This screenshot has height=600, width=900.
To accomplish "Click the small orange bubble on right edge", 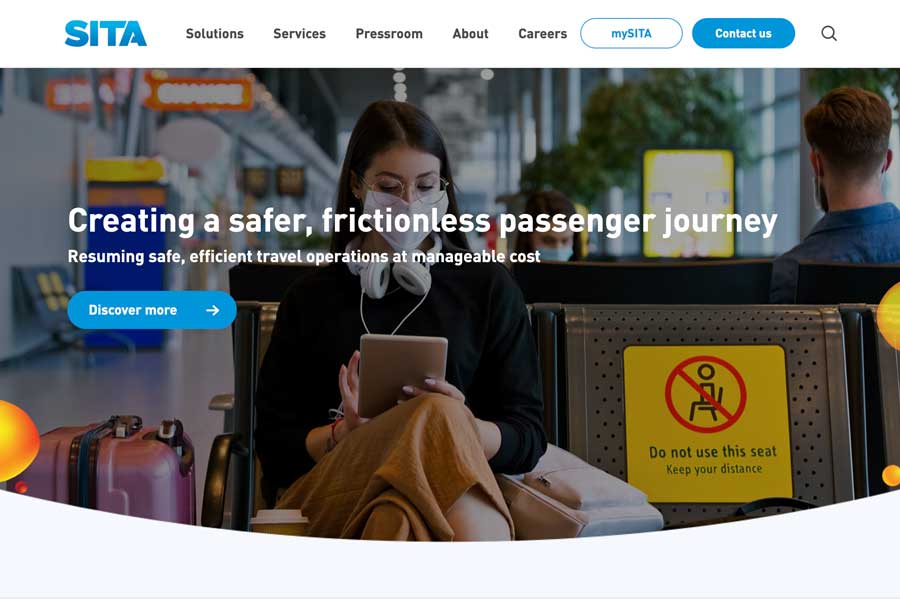I will (x=891, y=475).
